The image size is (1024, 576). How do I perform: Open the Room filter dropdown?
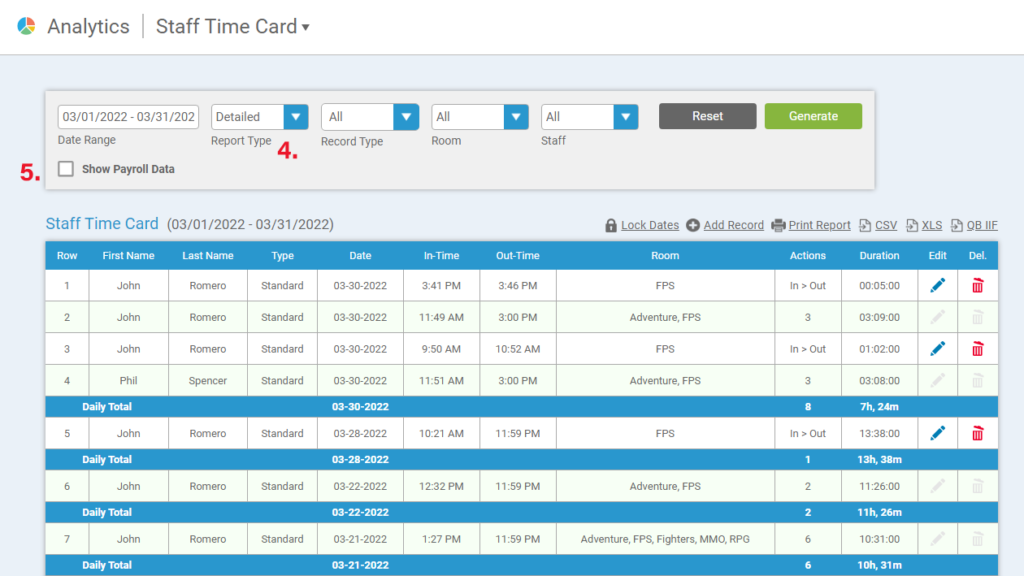tap(516, 116)
